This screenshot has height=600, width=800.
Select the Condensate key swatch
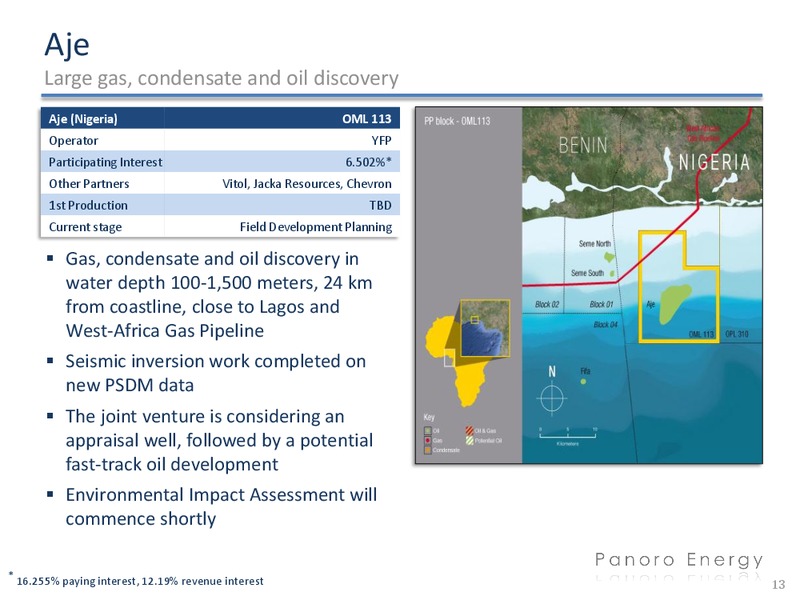[428, 450]
